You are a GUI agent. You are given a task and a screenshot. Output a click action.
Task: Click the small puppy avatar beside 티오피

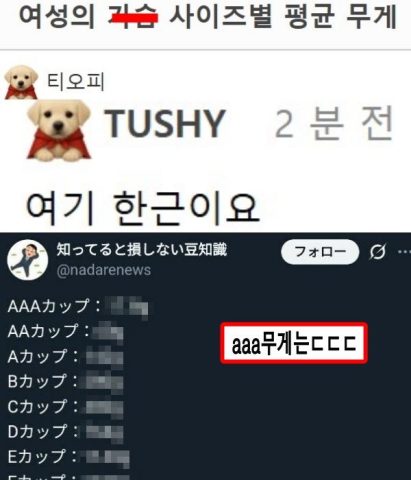(x=21, y=82)
